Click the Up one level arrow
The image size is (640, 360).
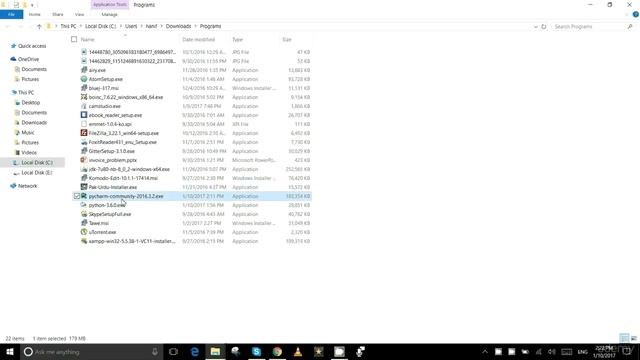(39, 26)
